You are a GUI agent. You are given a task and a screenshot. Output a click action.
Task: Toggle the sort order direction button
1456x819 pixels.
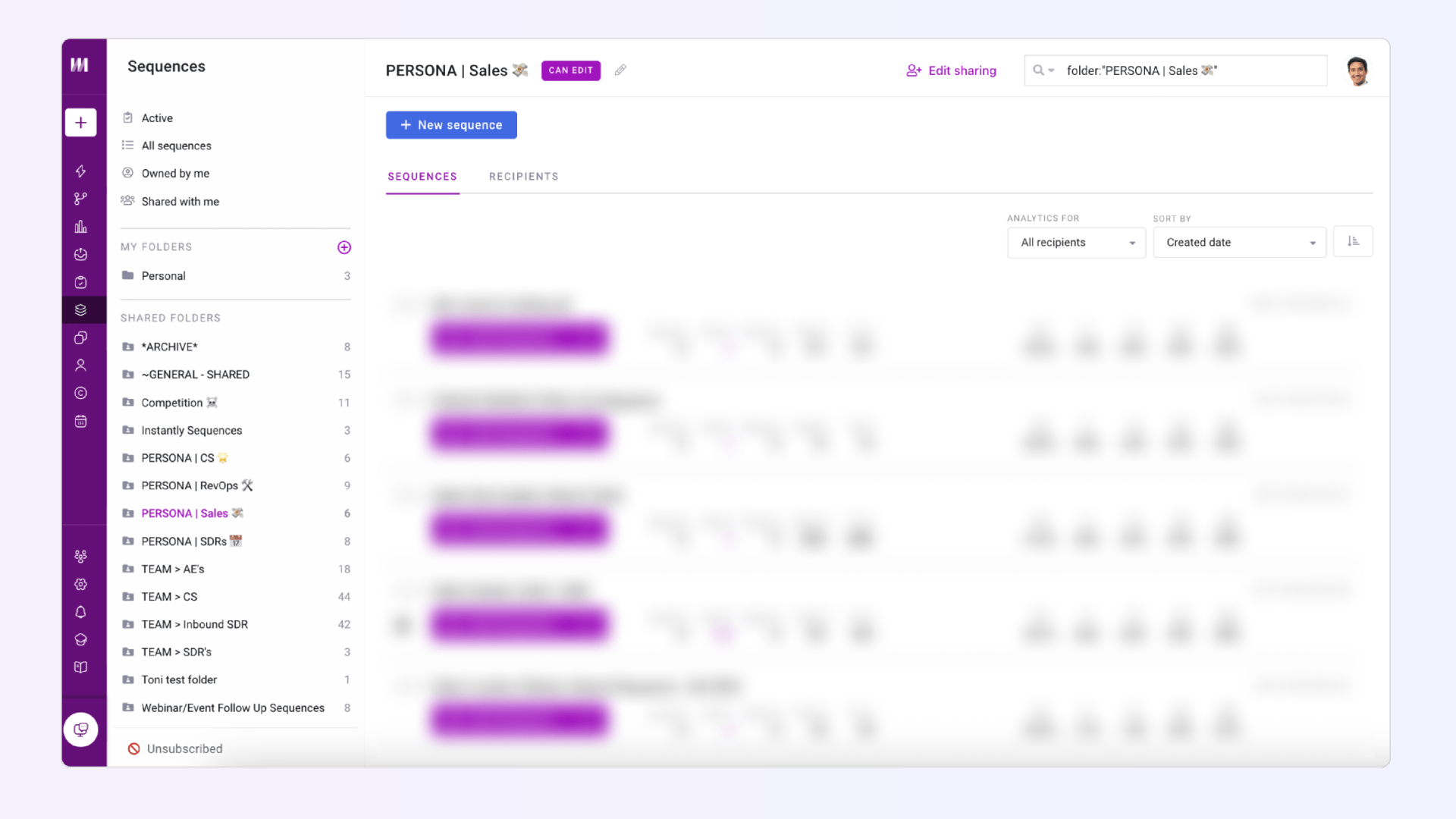click(1353, 242)
